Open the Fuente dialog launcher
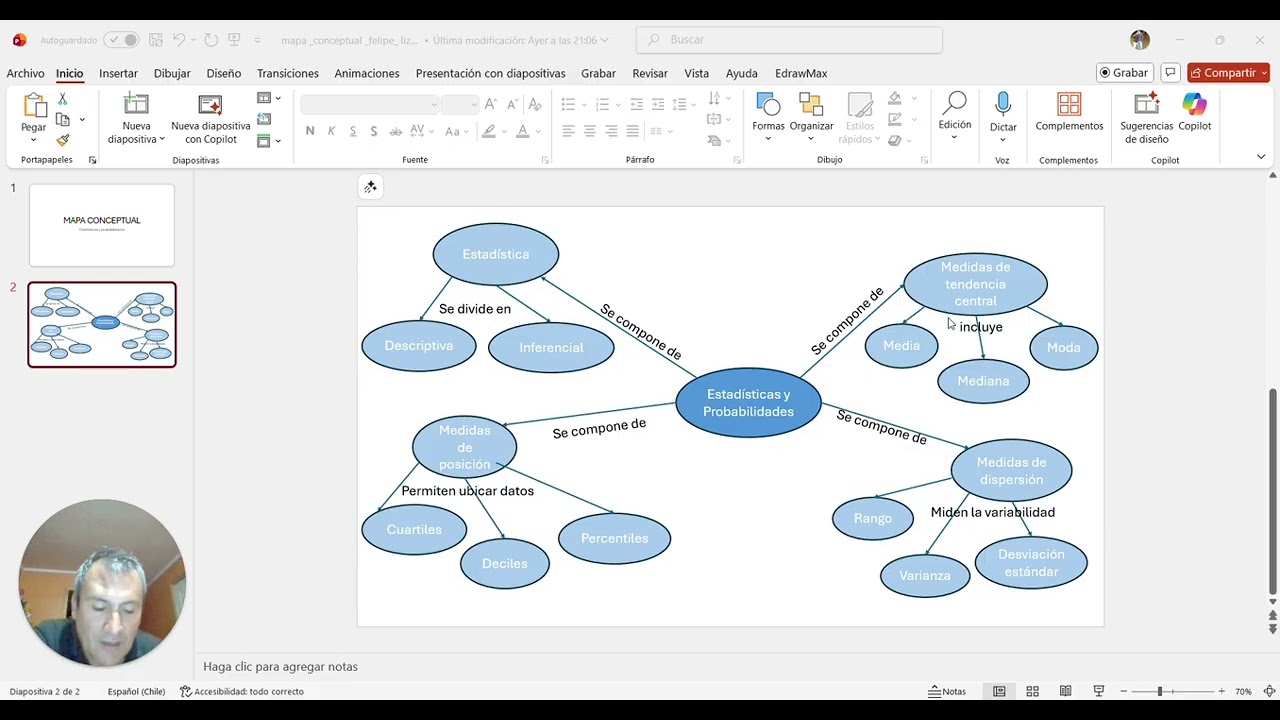 [545, 160]
